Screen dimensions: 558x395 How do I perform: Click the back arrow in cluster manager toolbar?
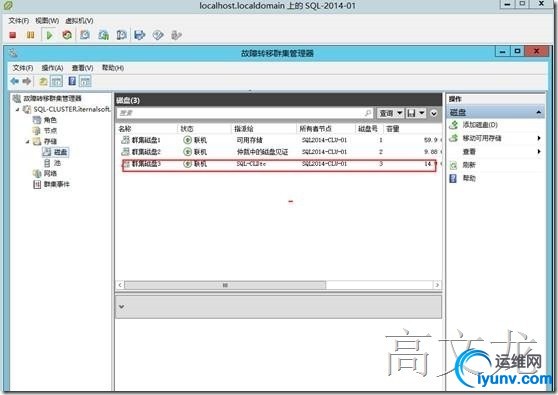click(15, 81)
